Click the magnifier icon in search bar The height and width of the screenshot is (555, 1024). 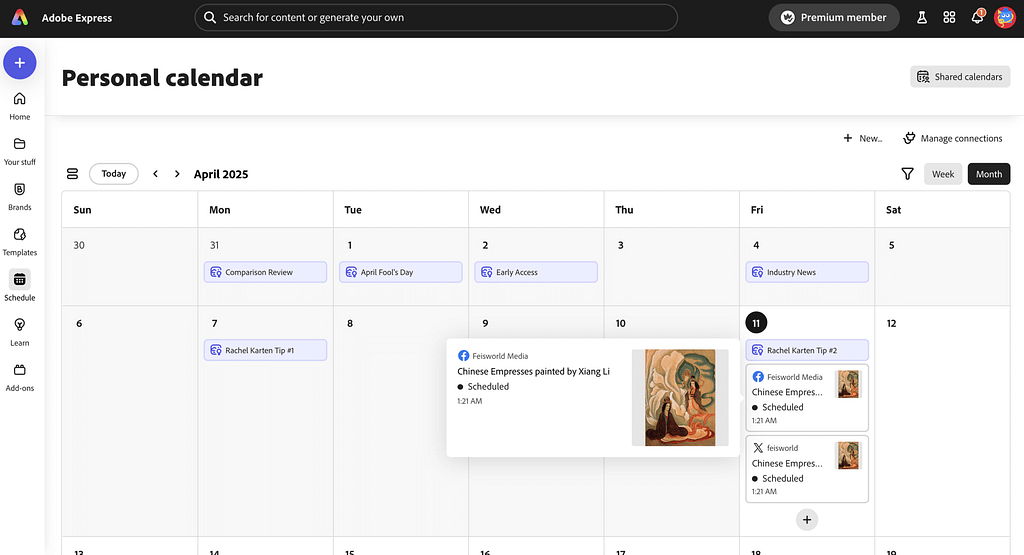210,18
